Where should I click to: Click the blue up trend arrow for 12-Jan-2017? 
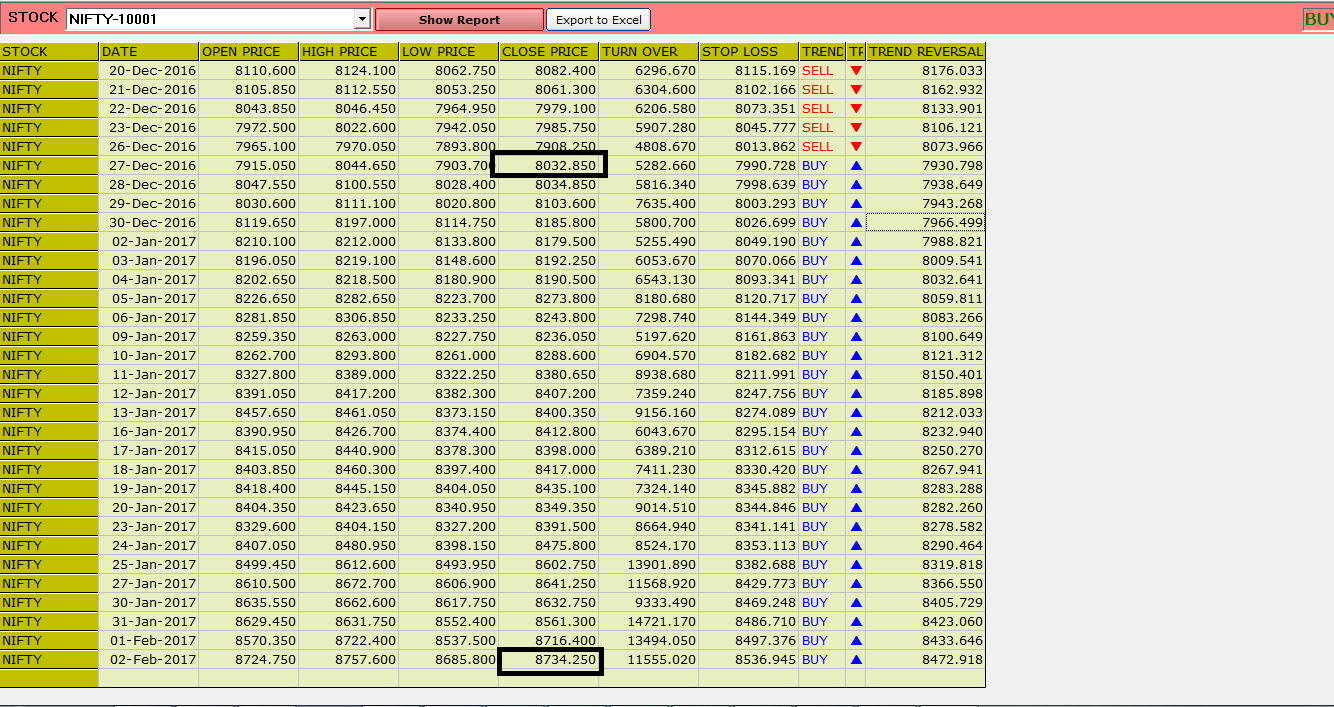(x=856, y=394)
